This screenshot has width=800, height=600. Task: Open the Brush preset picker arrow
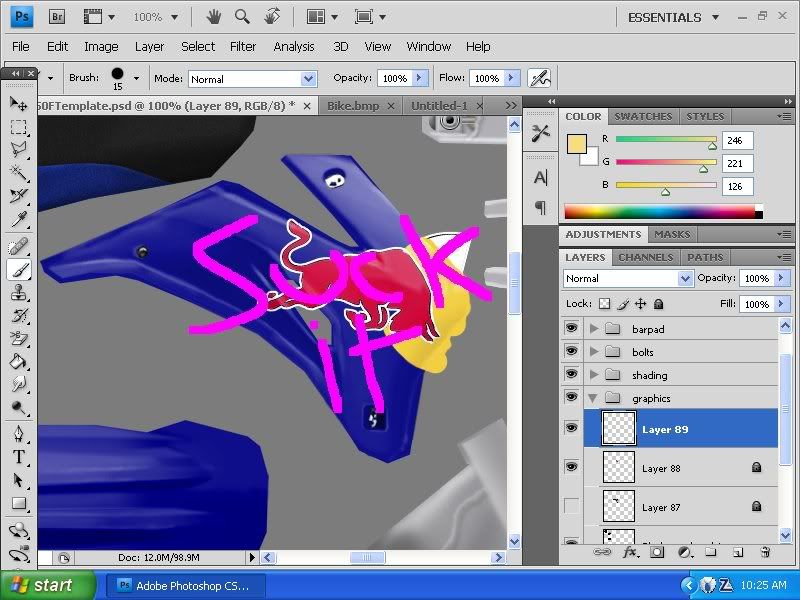pyautogui.click(x=136, y=78)
